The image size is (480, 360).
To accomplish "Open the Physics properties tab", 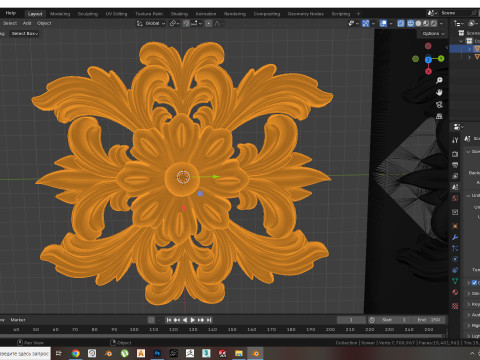I will pos(455,259).
